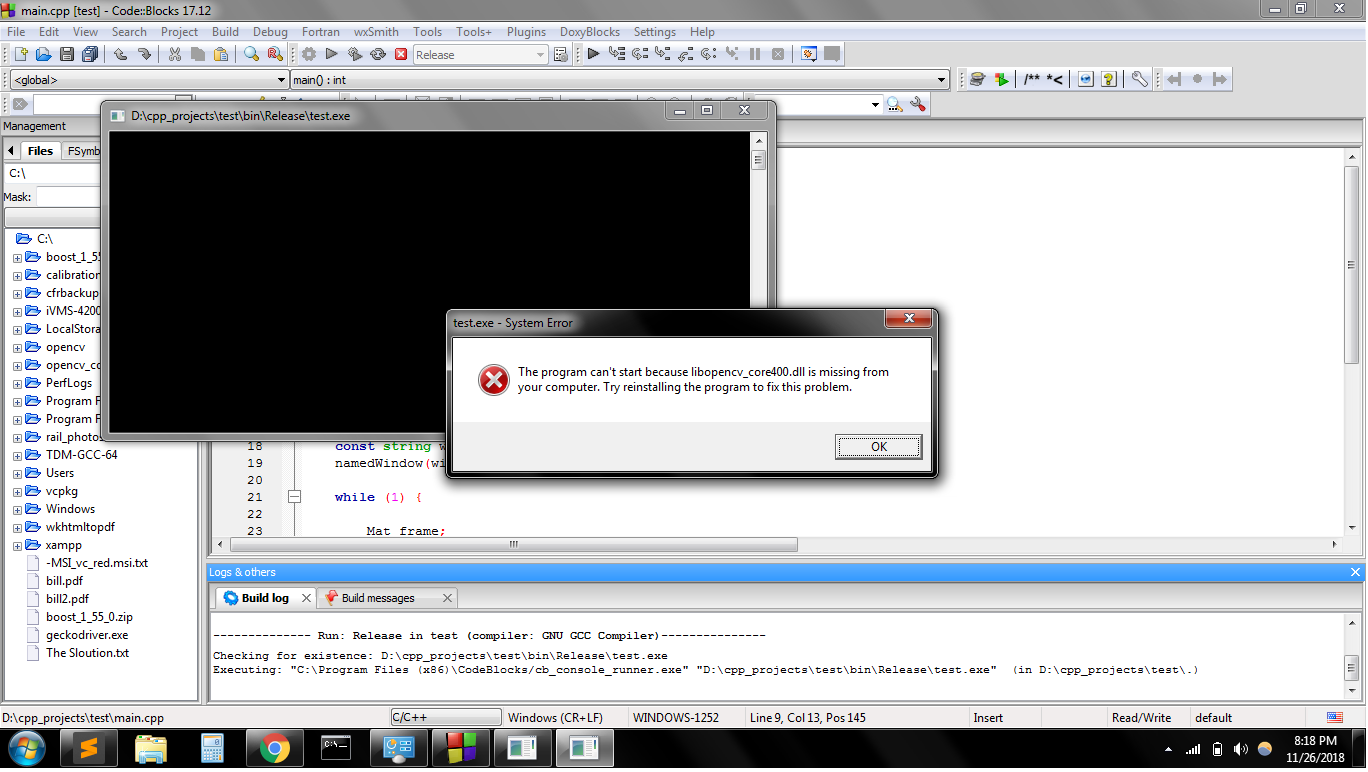Click the code-folding toggle on line 21
1368x772 pixels.
coord(294,497)
